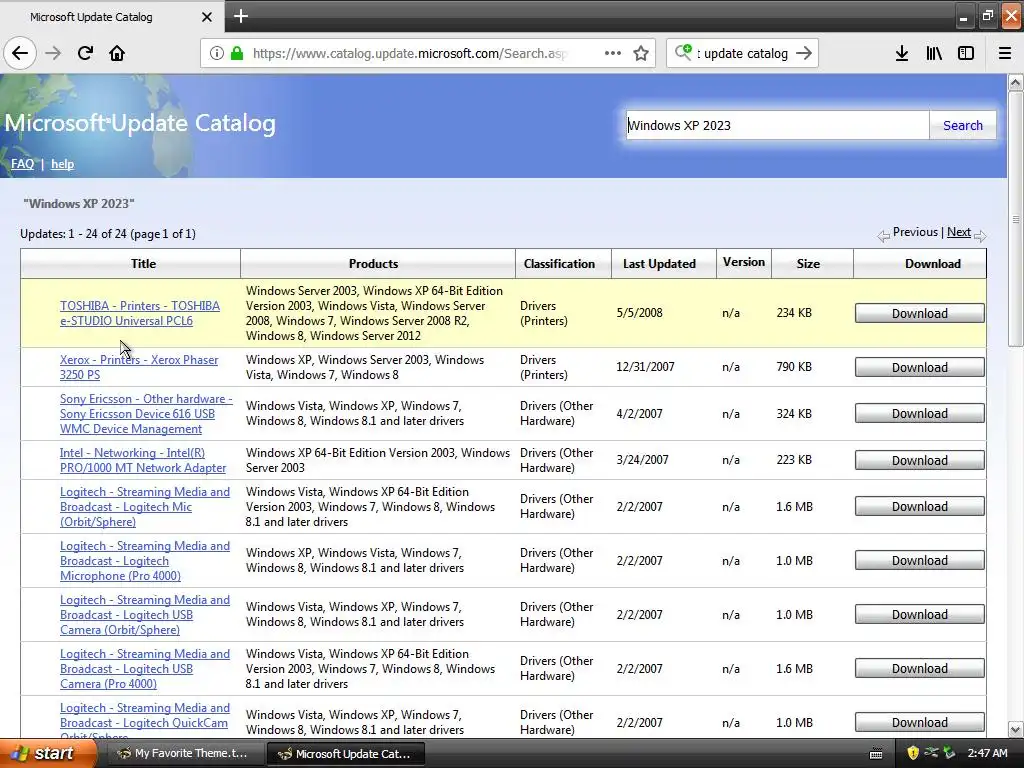Select the 790 KB size value
The height and width of the screenshot is (768, 1024).
[x=794, y=367]
